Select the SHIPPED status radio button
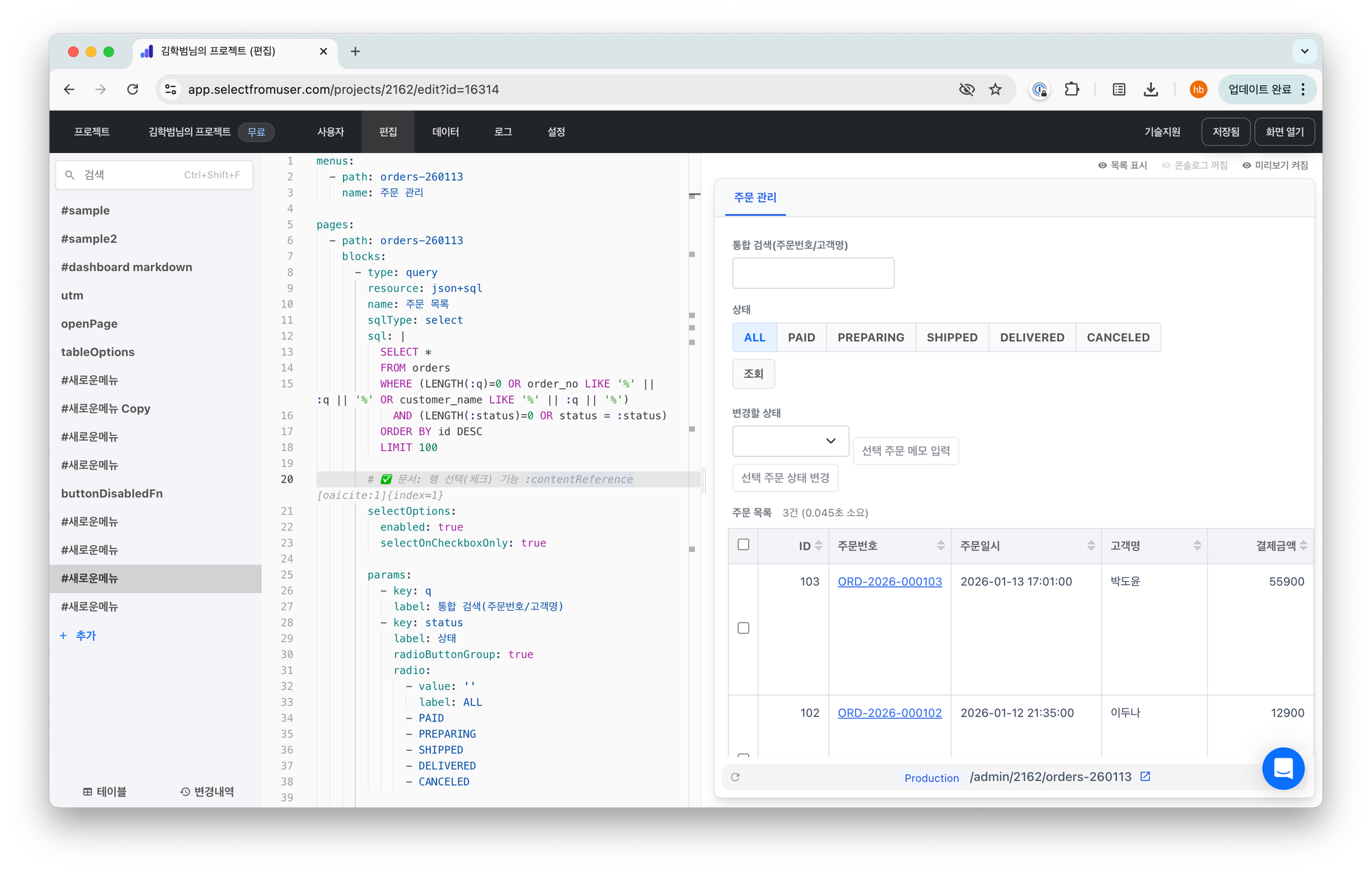Screen dimensions: 1372x873 click(x=951, y=337)
